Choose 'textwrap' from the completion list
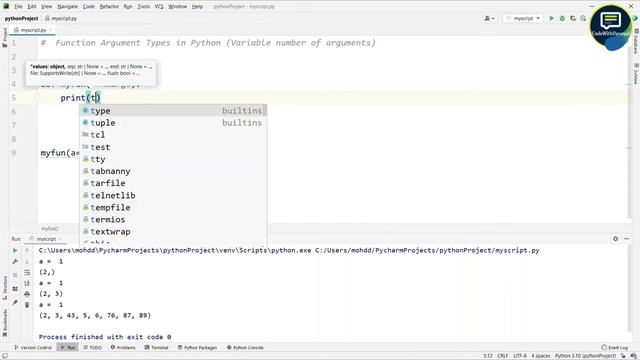This screenshot has width=640, height=360. point(173,231)
